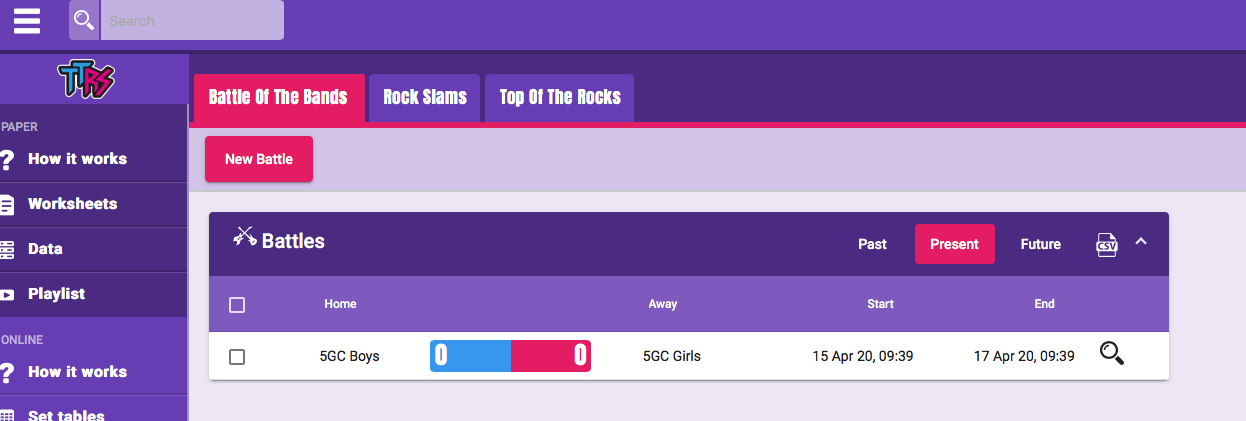Viewport: 1246px width, 421px height.
Task: Switch to the Rock Slams tab
Action: click(x=425, y=98)
